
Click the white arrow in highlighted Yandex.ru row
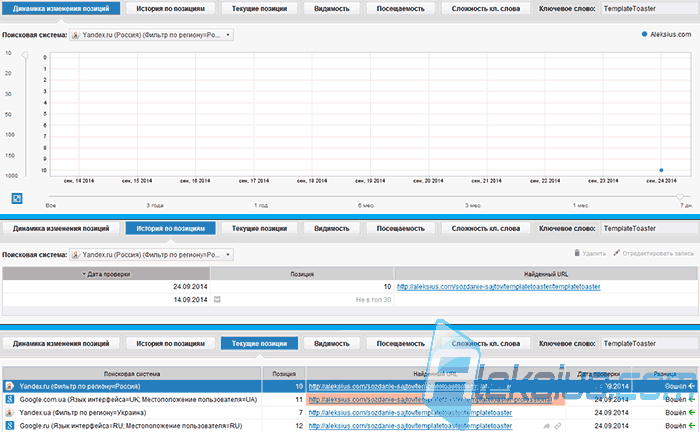click(692, 386)
